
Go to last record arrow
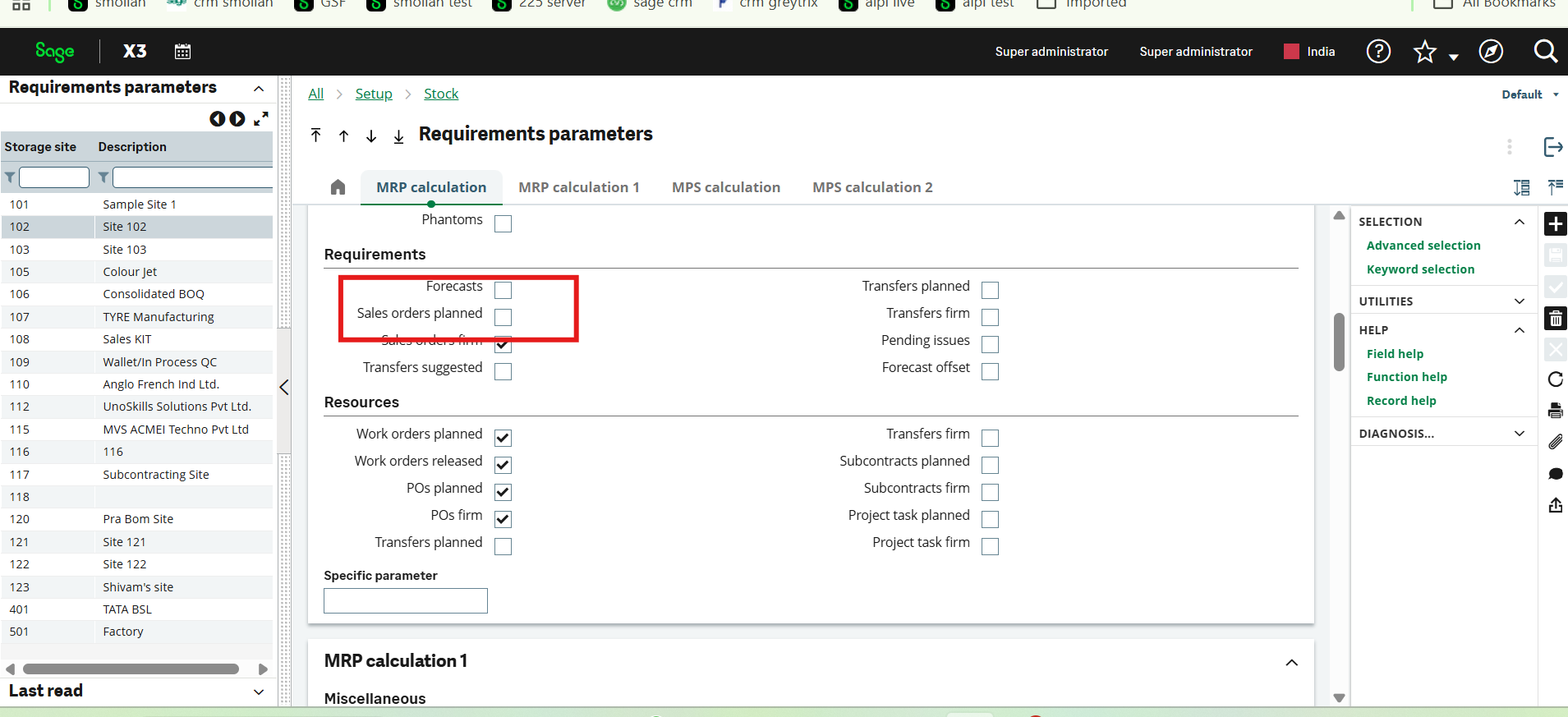[x=398, y=136]
